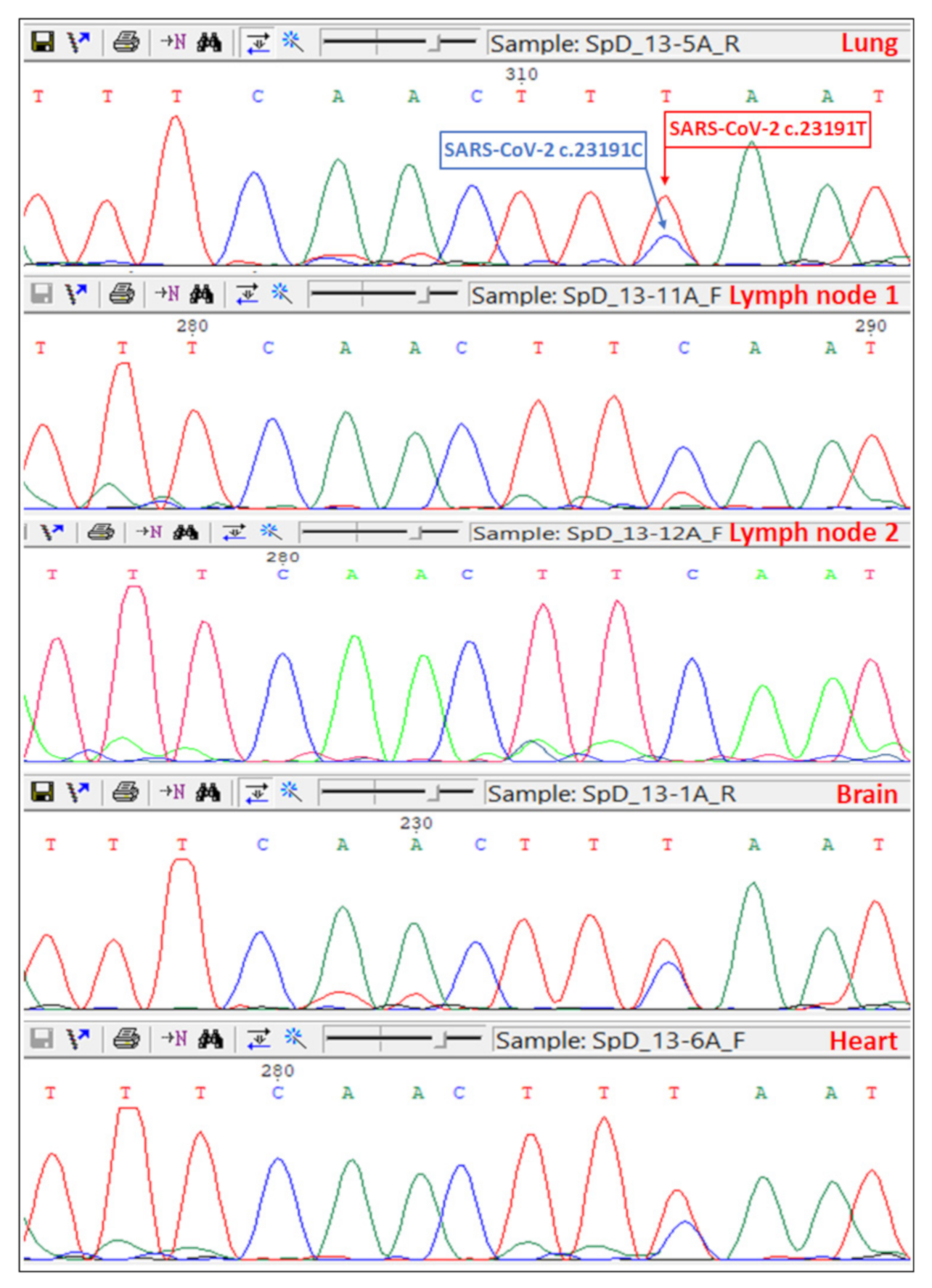Click the wand star icon in SpD_13-6A_F toolbar

coord(295,1038)
